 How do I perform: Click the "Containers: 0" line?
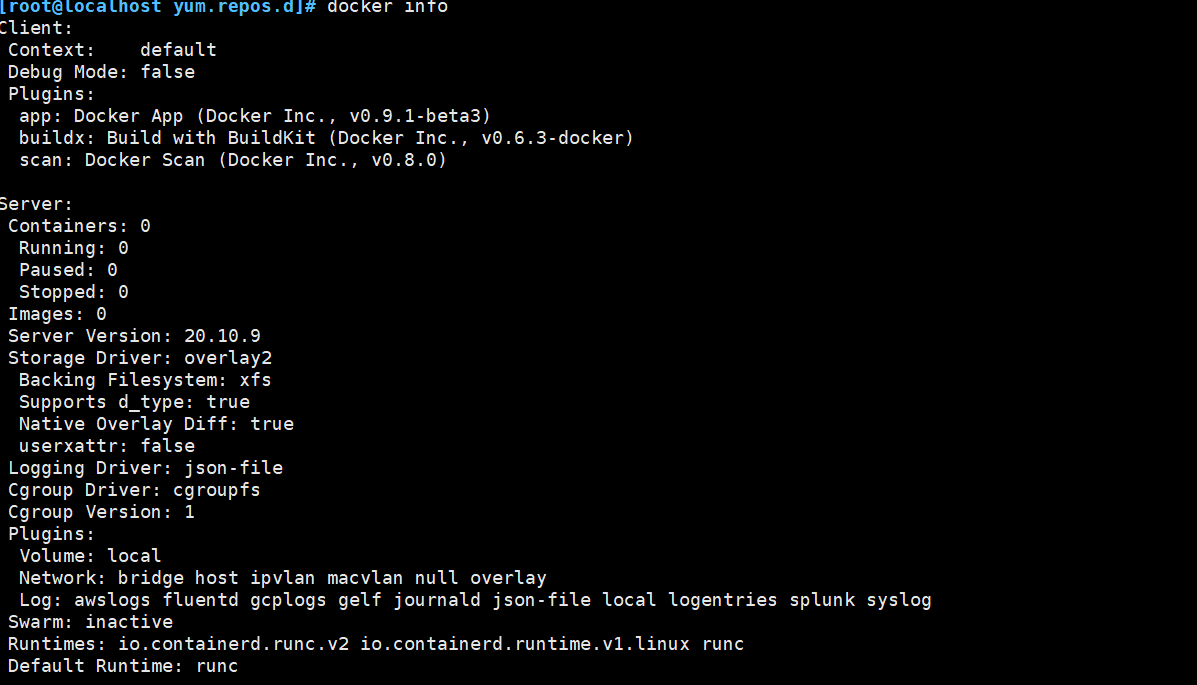point(79,226)
